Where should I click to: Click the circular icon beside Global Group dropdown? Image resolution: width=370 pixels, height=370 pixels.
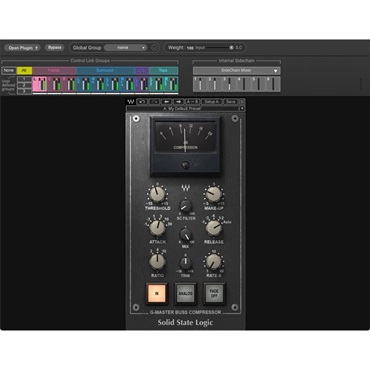tap(154, 48)
